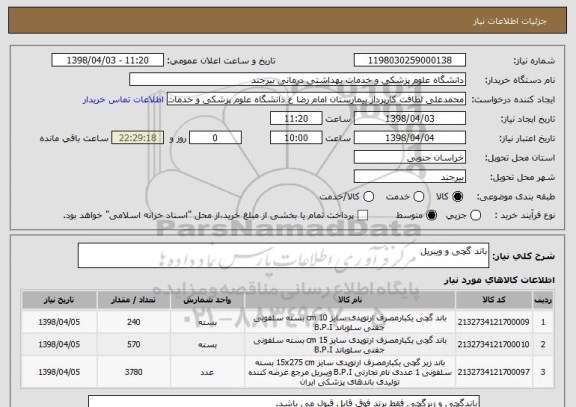Screen dimensions: 576x407
Task: Click the ردیف column header
Action: click(543, 300)
